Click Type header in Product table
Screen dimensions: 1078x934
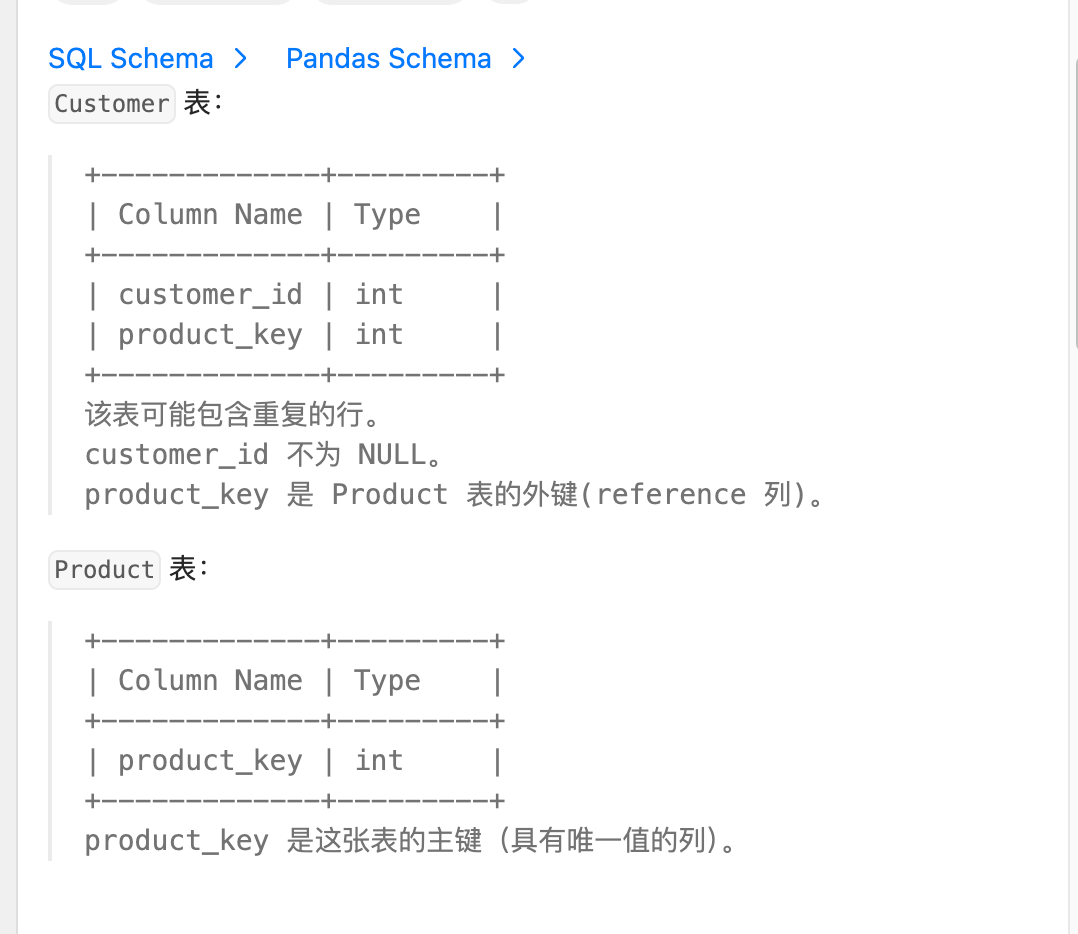pos(387,681)
